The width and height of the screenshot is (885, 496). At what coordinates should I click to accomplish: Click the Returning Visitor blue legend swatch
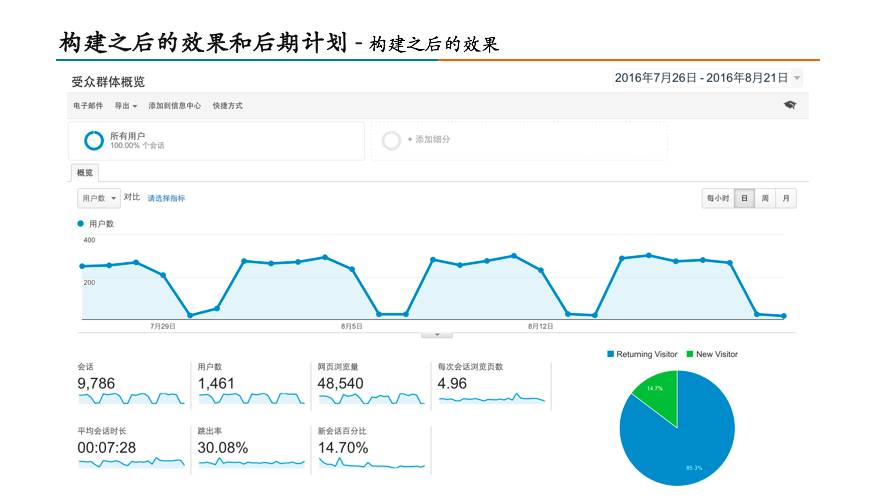tap(610, 354)
